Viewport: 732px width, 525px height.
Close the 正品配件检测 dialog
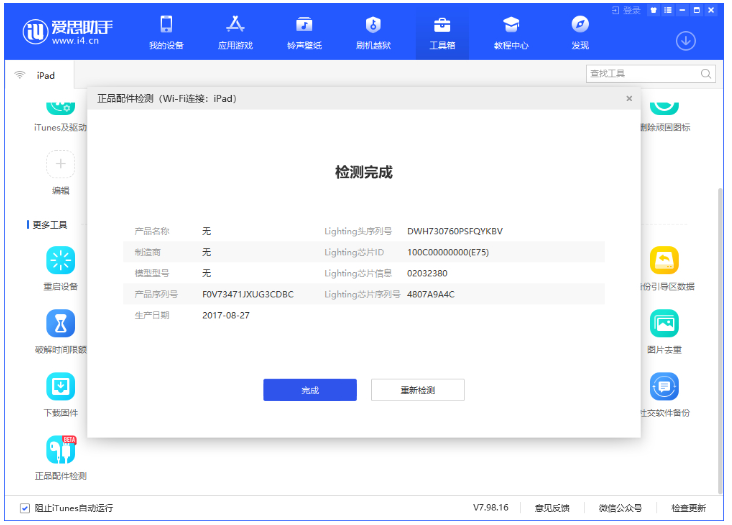629,98
